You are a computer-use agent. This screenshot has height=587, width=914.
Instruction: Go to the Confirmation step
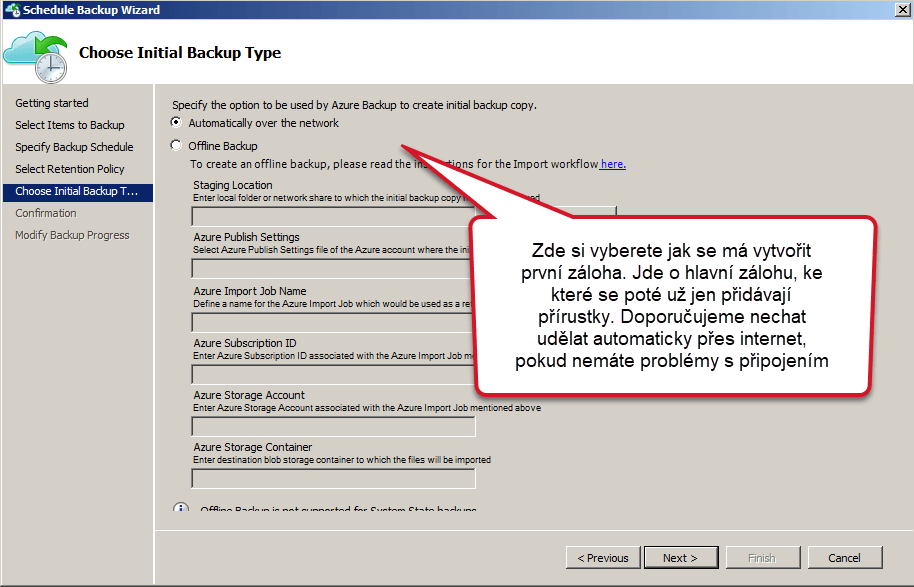46,213
